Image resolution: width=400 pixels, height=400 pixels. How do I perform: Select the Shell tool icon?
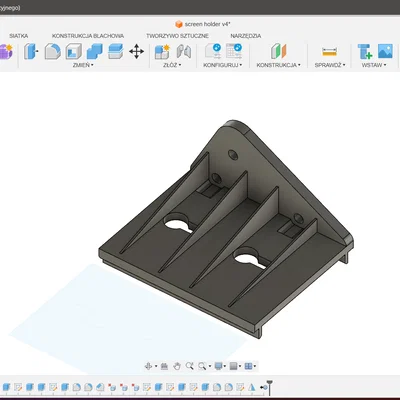[73, 52]
